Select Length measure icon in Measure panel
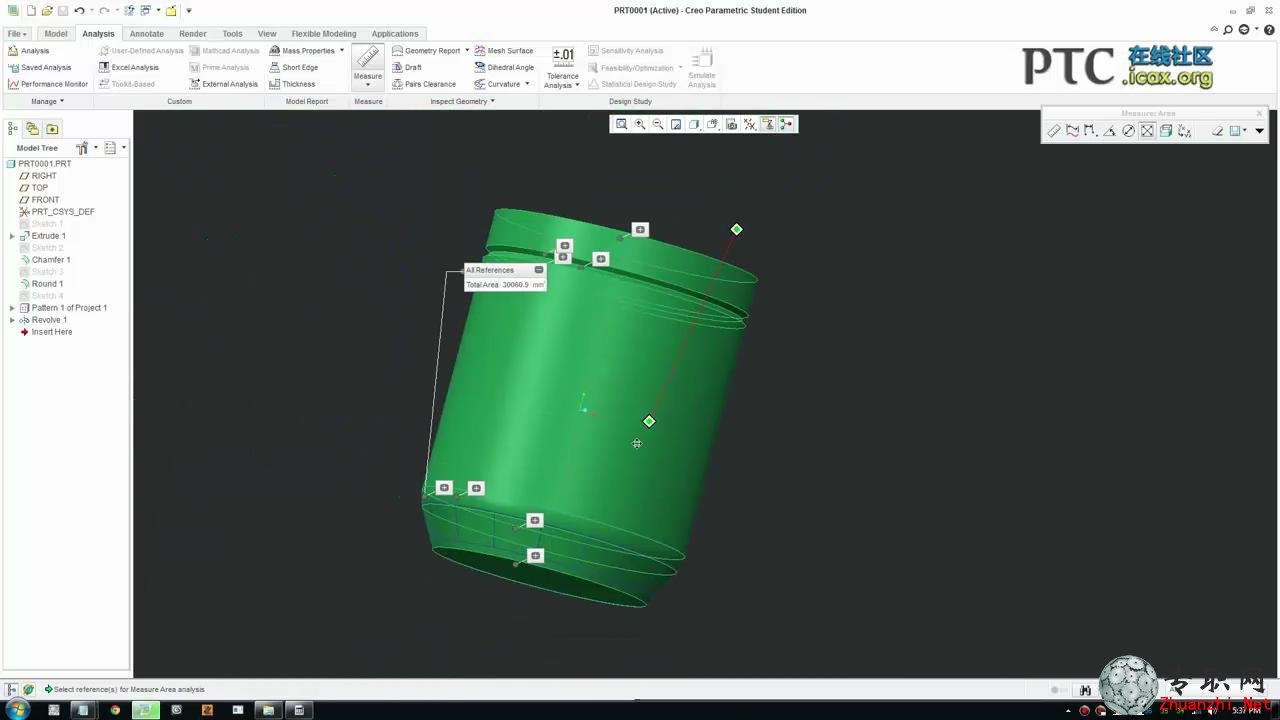This screenshot has height=720, width=1280. (x=1072, y=131)
